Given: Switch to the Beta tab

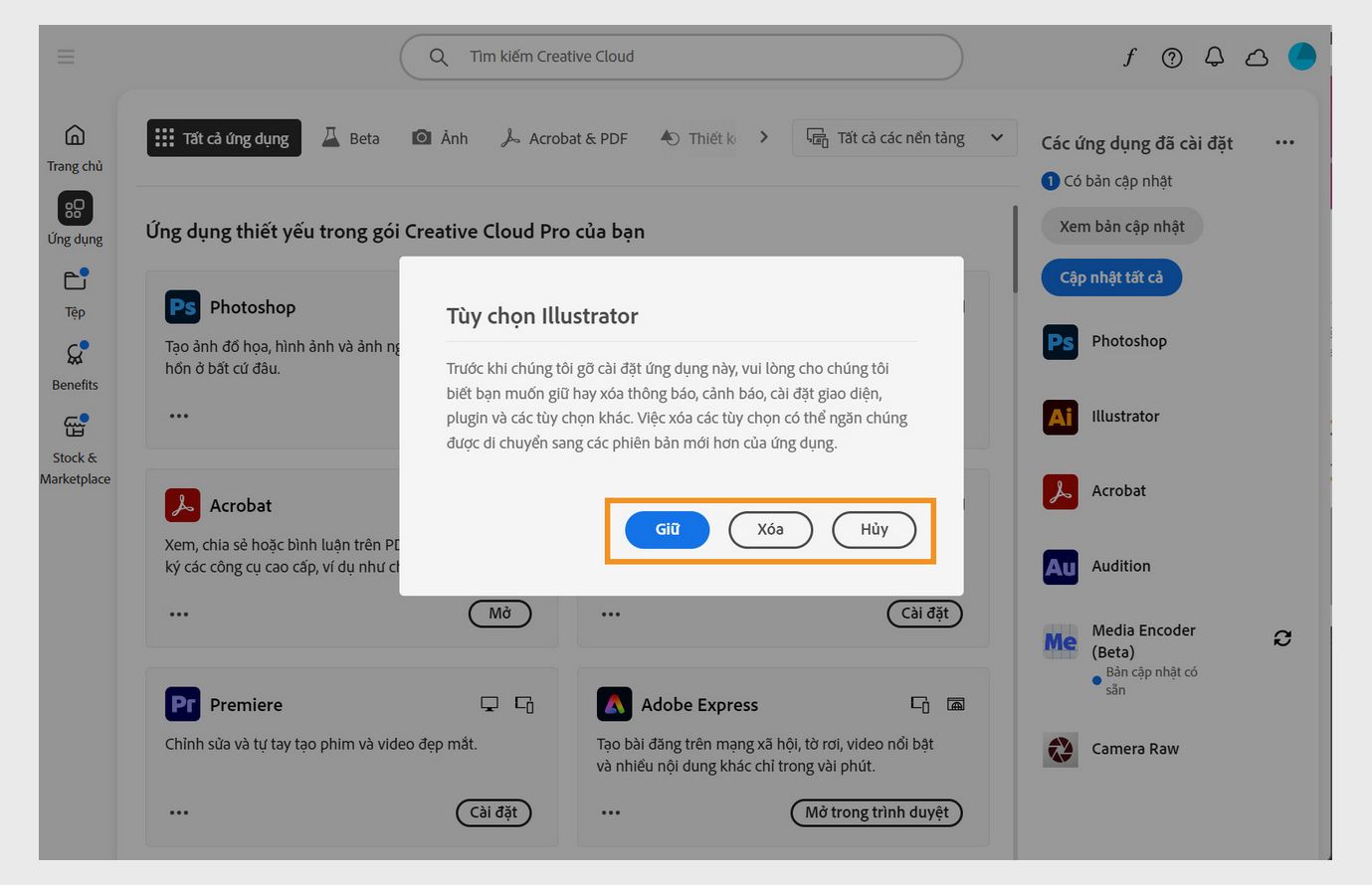Looking at the screenshot, I should pos(350,138).
